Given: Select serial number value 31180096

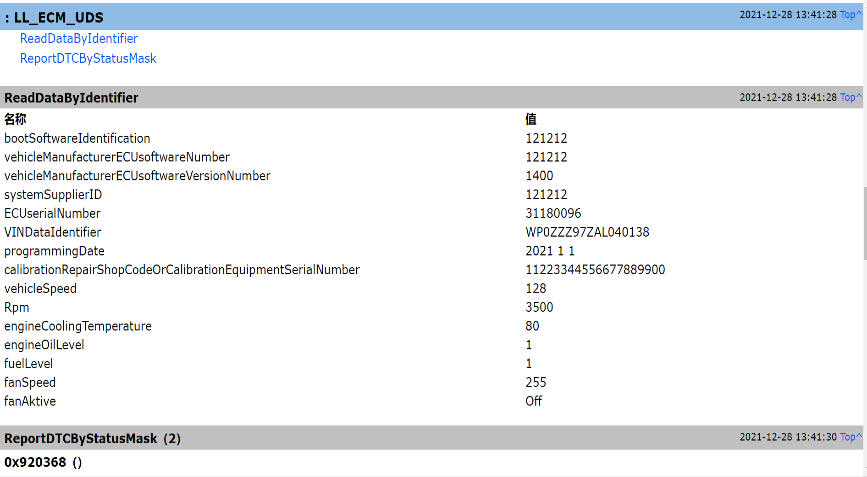Looking at the screenshot, I should [x=553, y=213].
